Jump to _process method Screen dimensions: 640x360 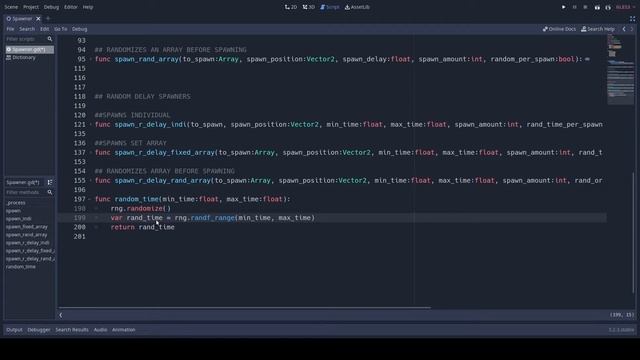[16, 203]
